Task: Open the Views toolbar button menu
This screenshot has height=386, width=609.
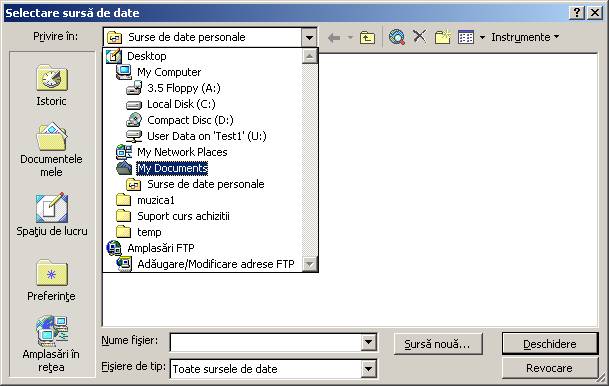Action: [x=471, y=37]
